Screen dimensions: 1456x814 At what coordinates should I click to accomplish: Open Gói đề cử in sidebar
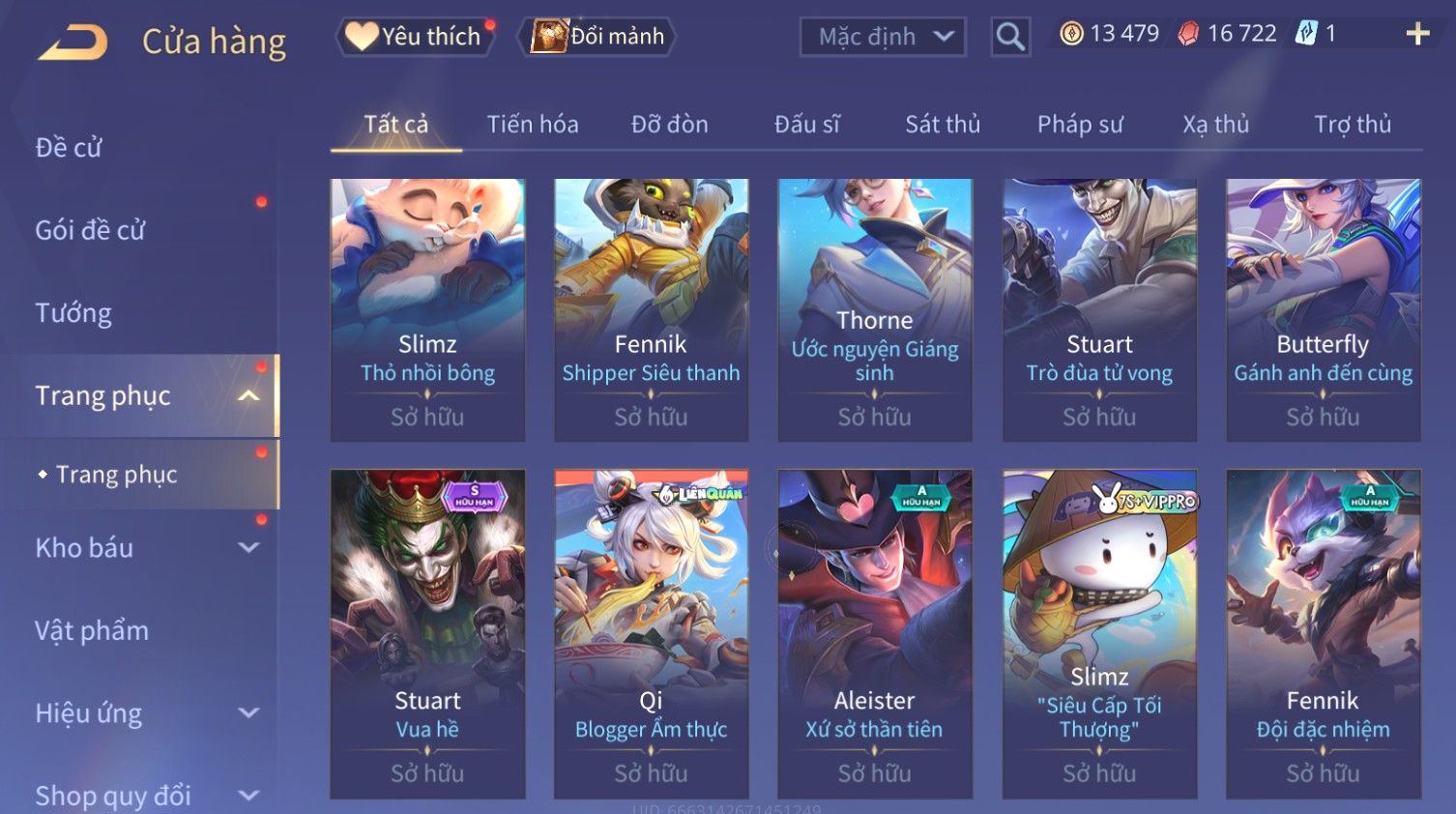click(x=90, y=230)
